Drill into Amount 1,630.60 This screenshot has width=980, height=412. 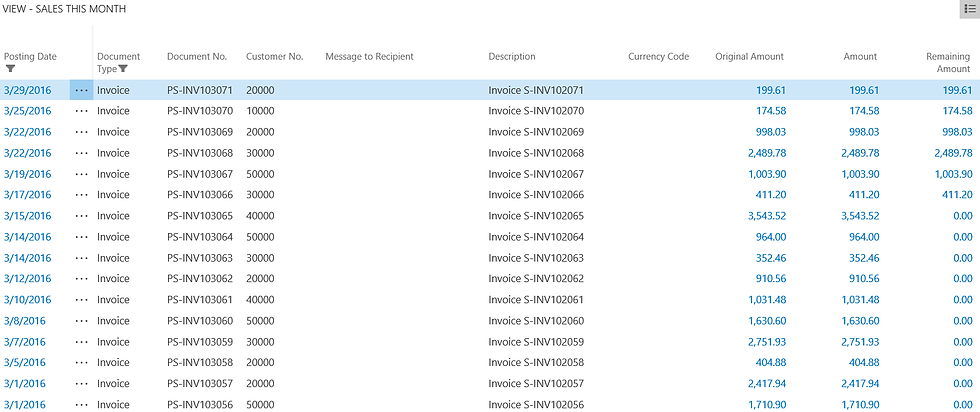click(861, 321)
